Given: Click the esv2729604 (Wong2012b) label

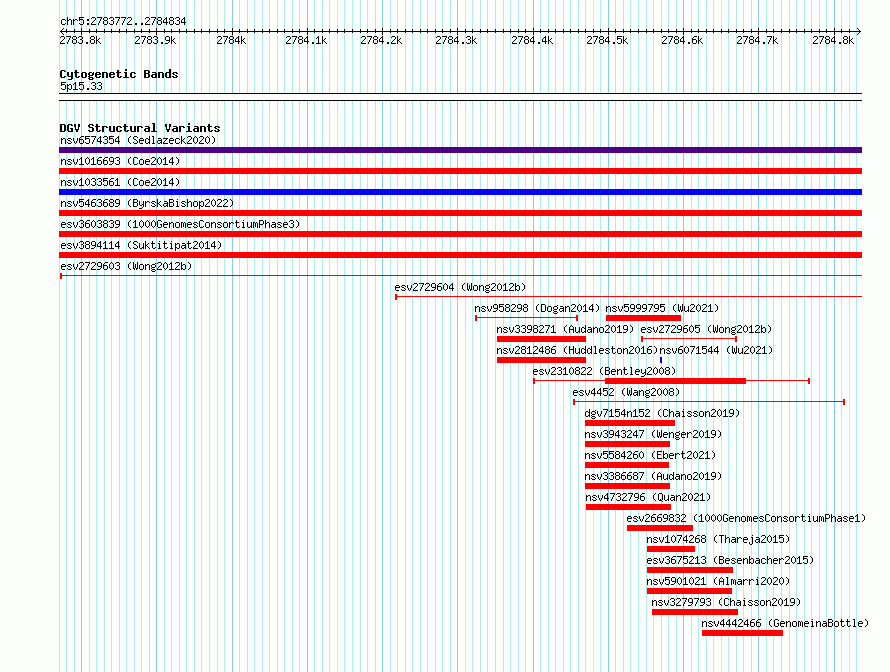Looking at the screenshot, I should click(460, 287).
